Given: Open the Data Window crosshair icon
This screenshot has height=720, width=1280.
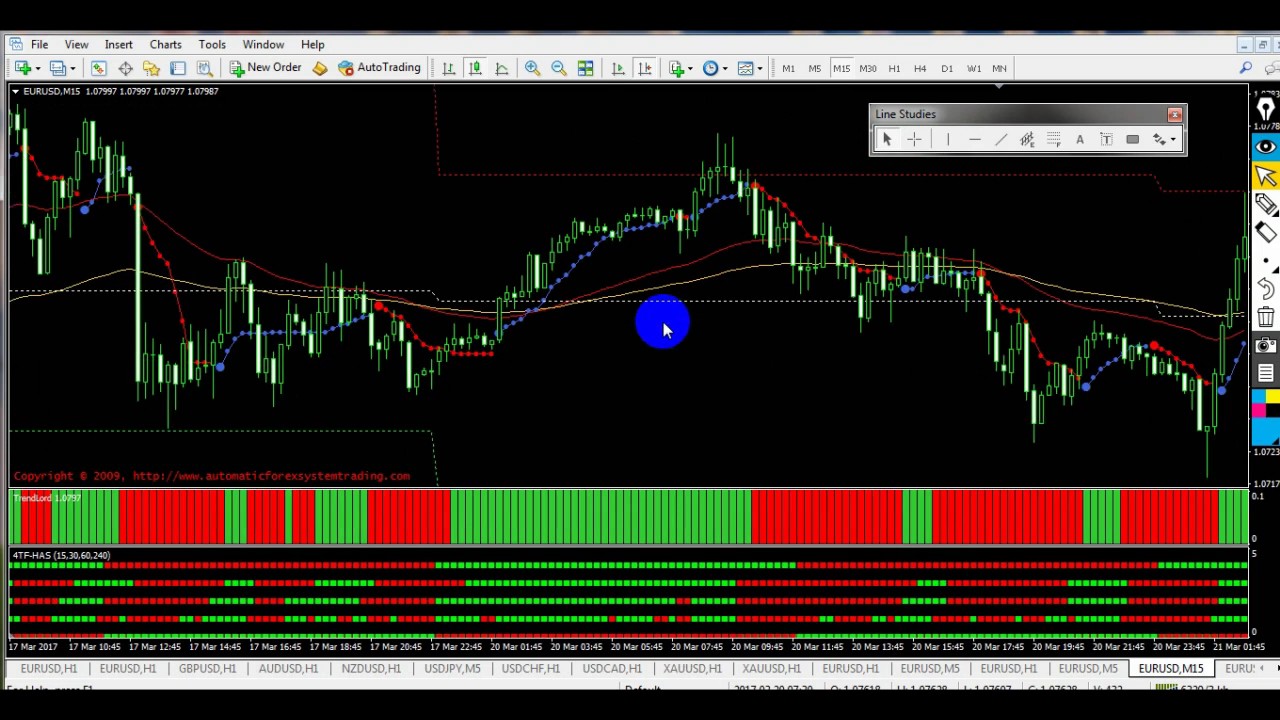Looking at the screenshot, I should [x=125, y=68].
